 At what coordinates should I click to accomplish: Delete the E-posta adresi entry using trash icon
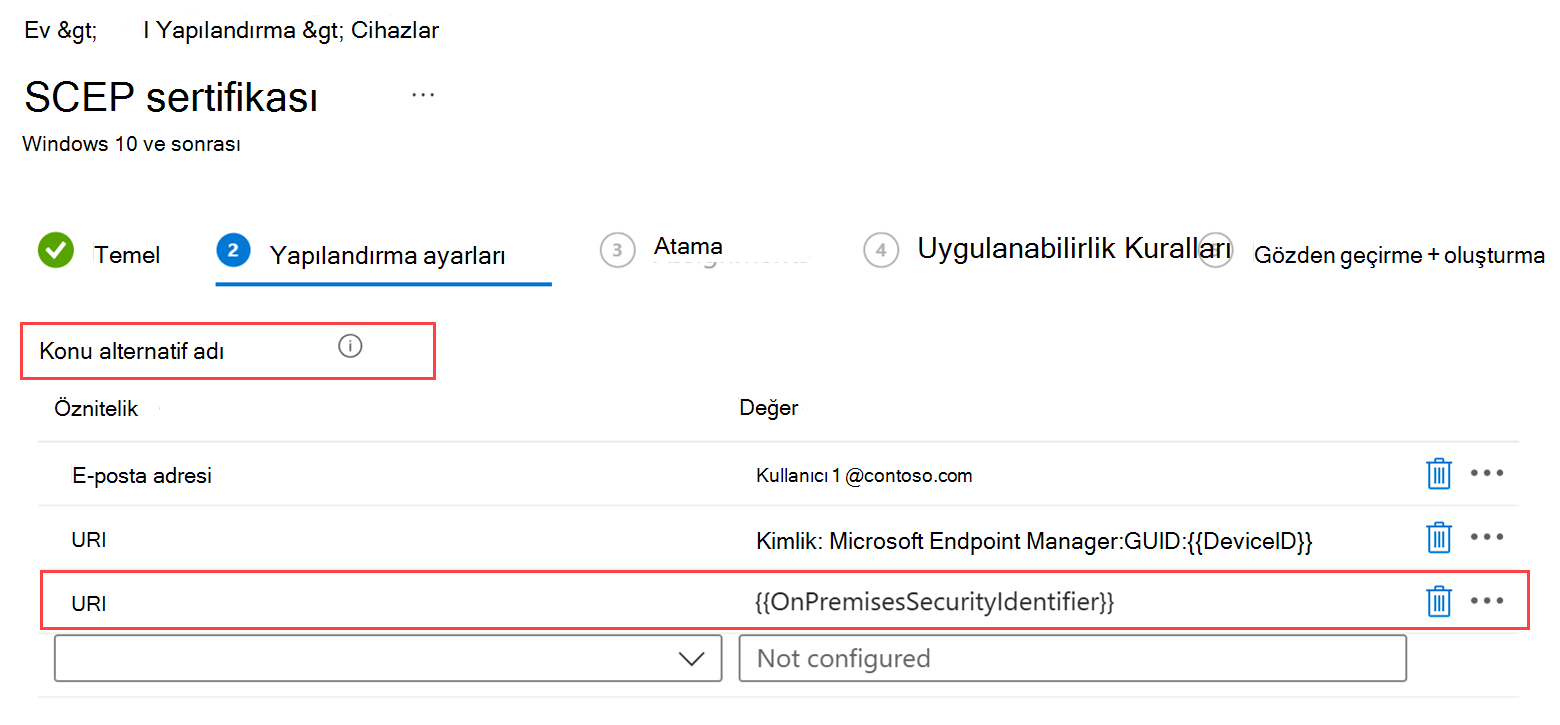point(1438,474)
